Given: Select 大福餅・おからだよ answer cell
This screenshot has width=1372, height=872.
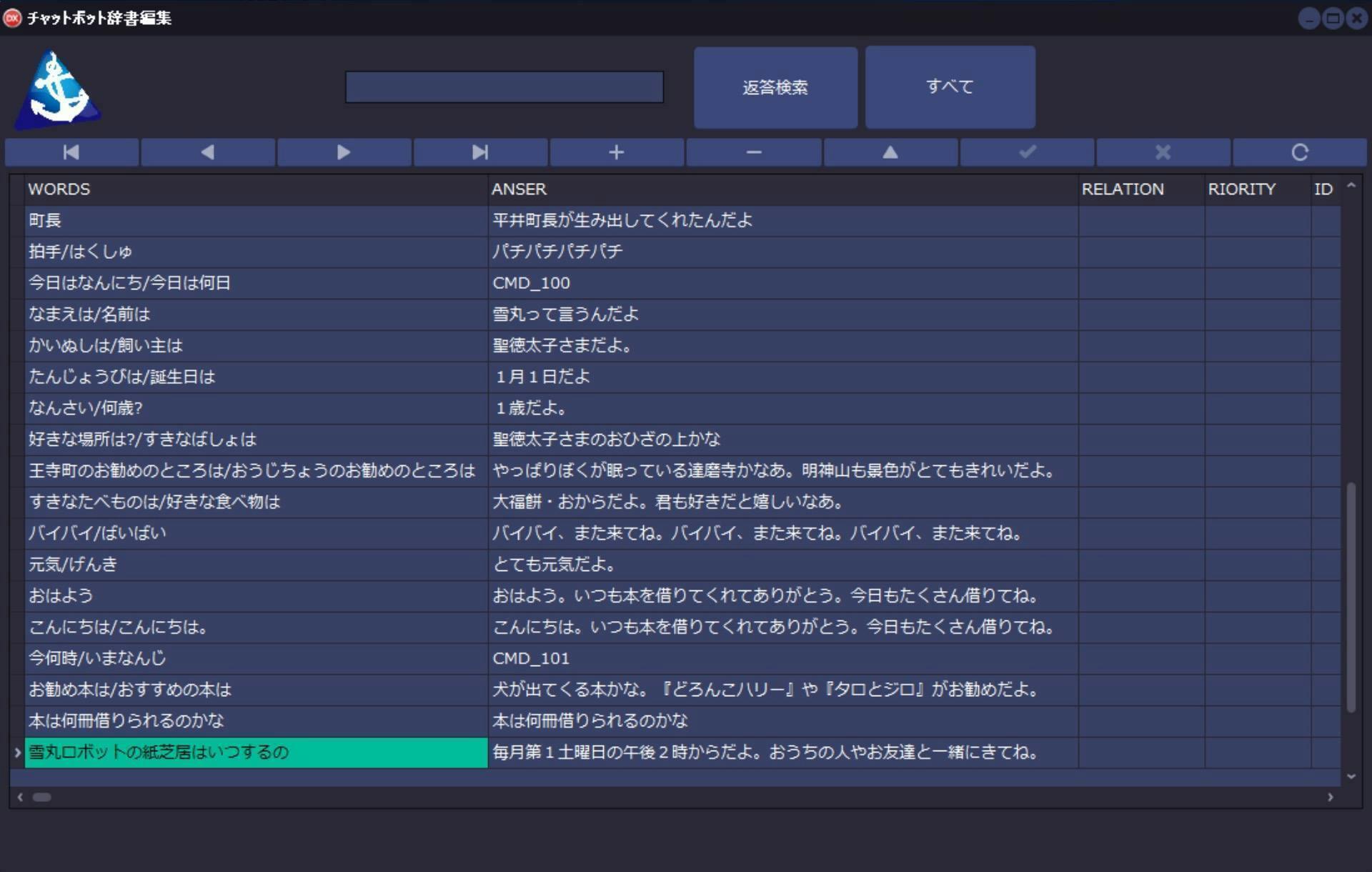Looking at the screenshot, I should point(783,502).
